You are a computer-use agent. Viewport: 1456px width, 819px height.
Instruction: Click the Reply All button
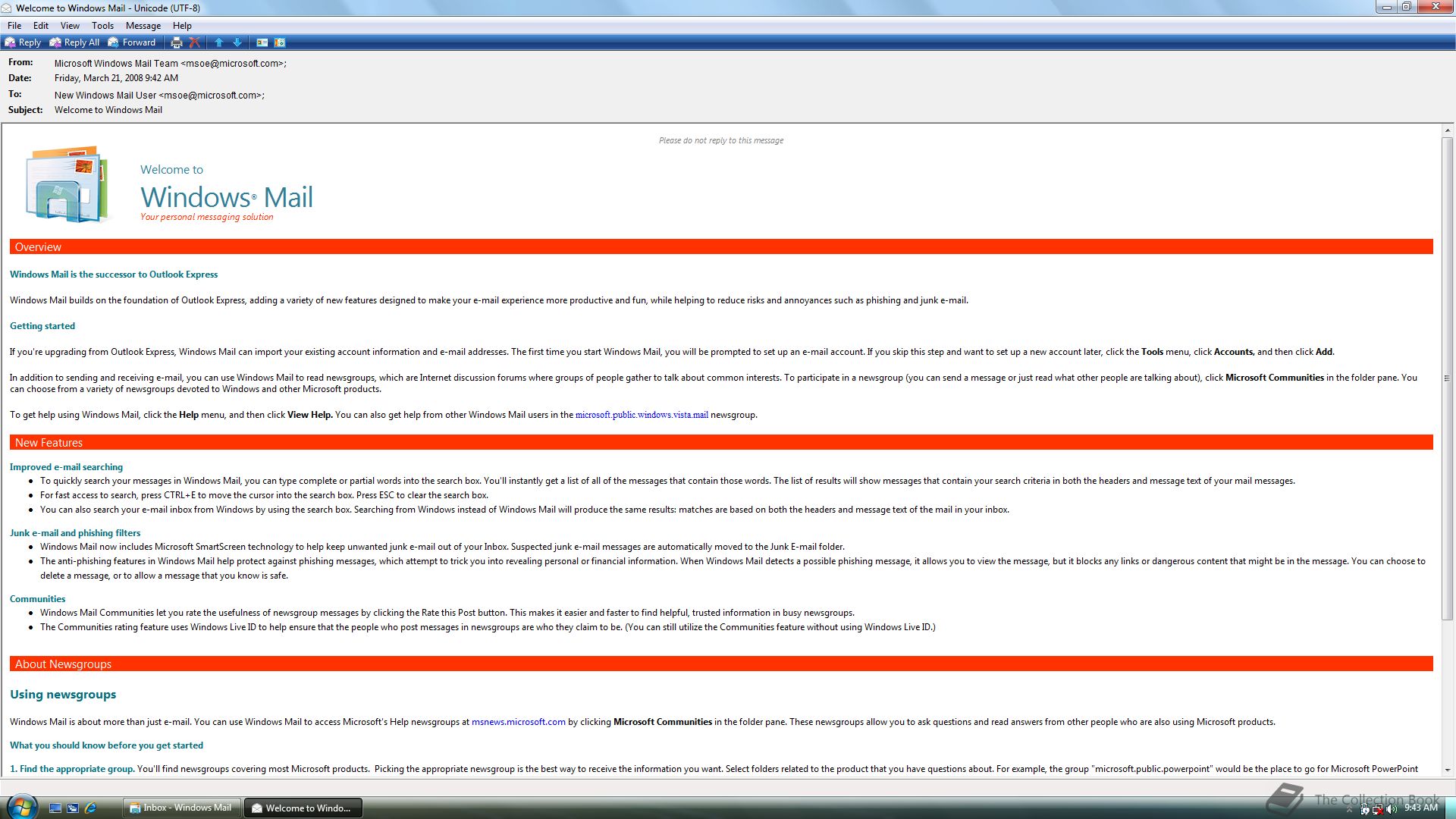(74, 42)
